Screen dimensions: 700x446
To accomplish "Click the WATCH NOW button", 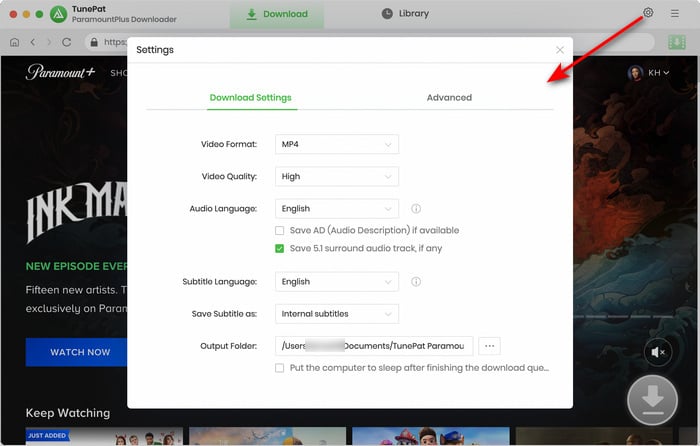I will 76,352.
